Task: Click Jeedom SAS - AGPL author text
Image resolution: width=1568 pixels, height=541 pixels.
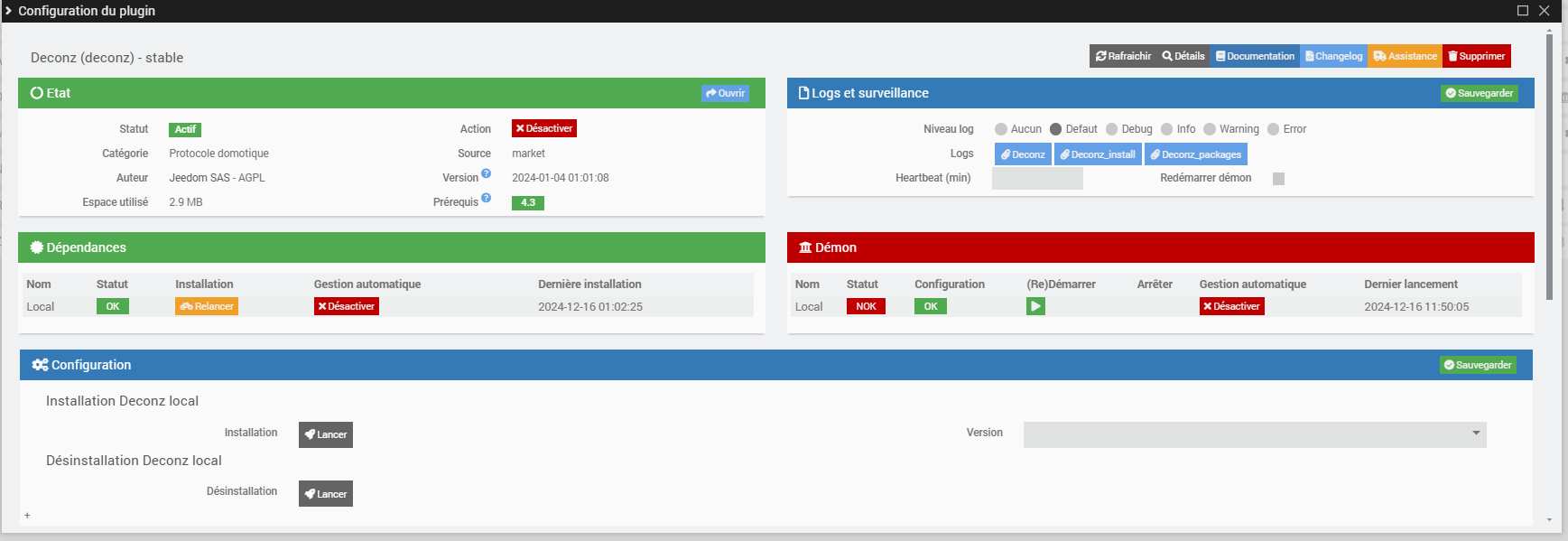Action: [217, 178]
